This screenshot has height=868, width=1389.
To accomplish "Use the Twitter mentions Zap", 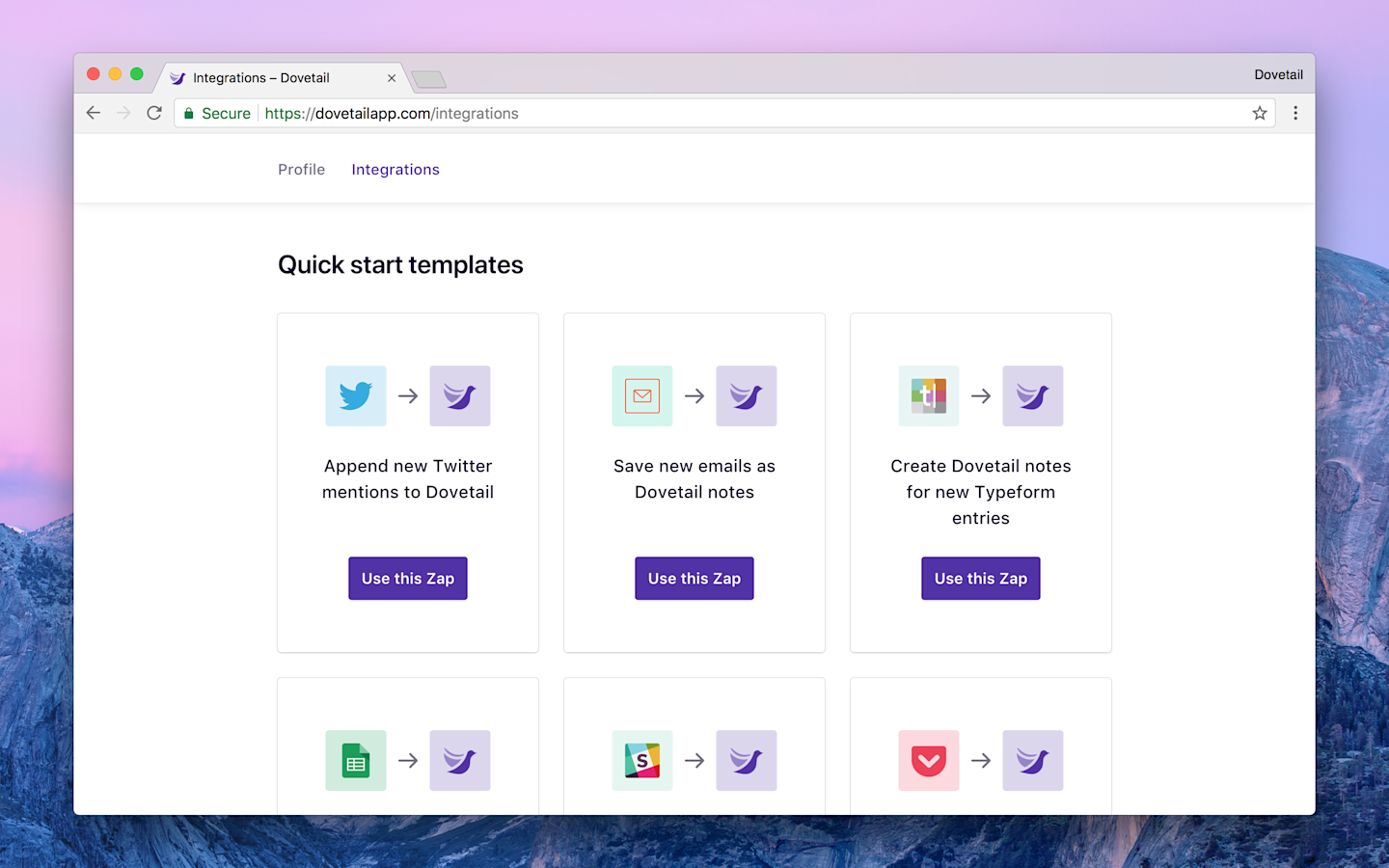I will (x=408, y=579).
